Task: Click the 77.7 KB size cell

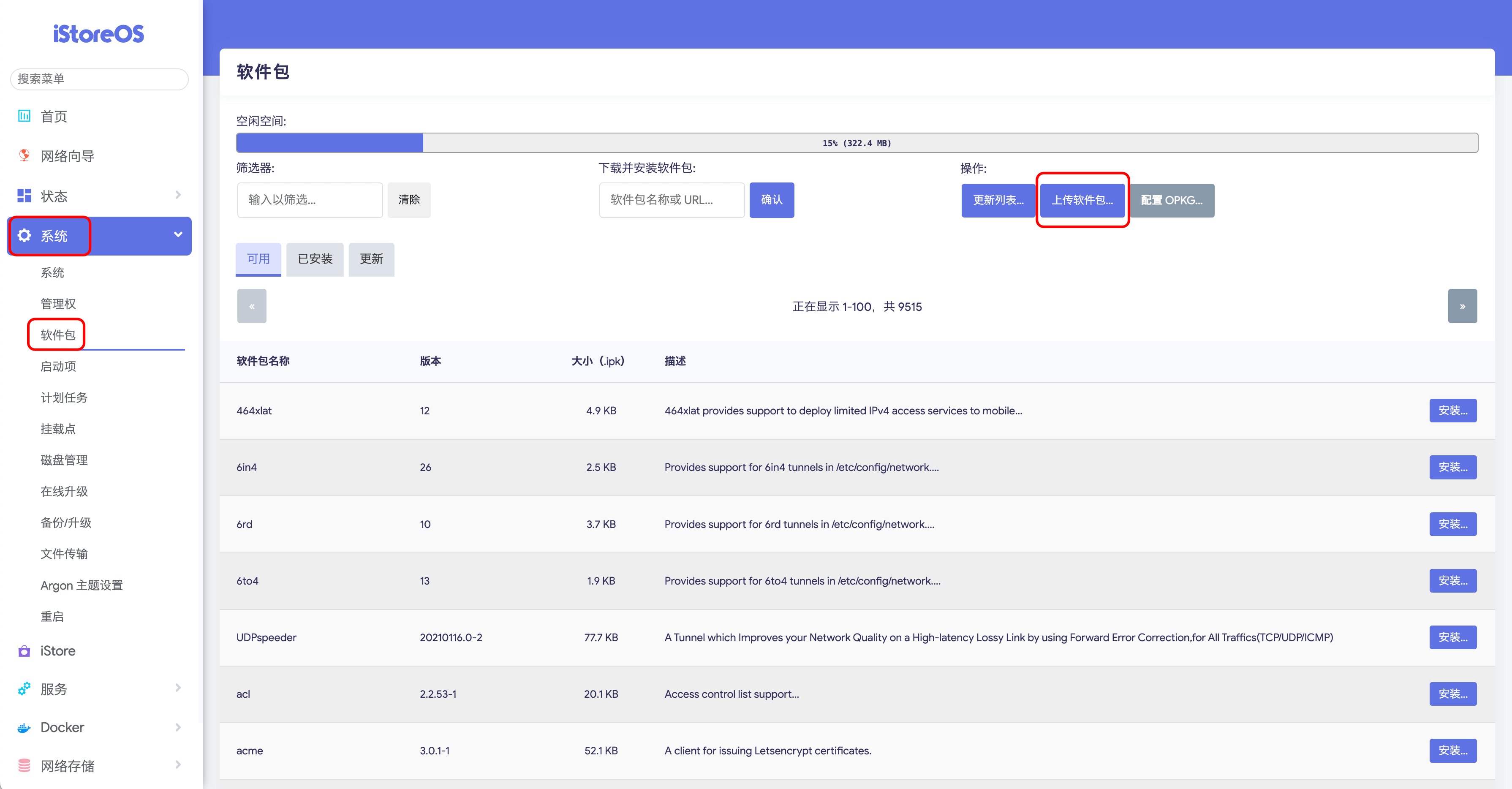Action: (x=601, y=637)
